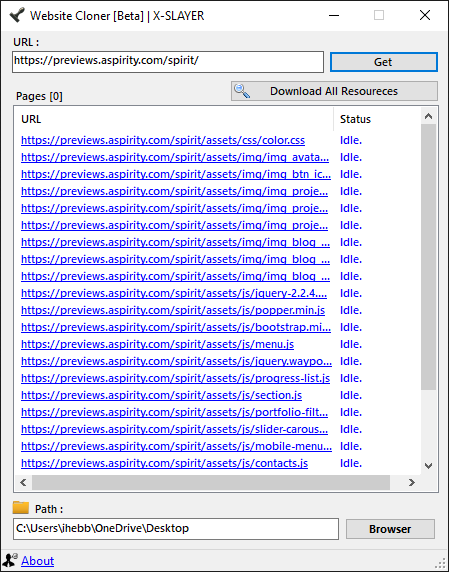Close the Website Cloner window

[425, 15]
